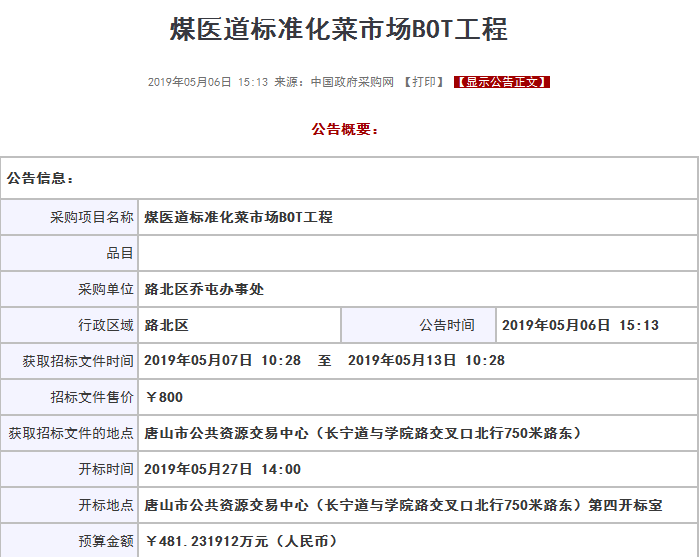
Task: Click the announcement time 2019年05月06日 15:13 in table
Action: [580, 325]
